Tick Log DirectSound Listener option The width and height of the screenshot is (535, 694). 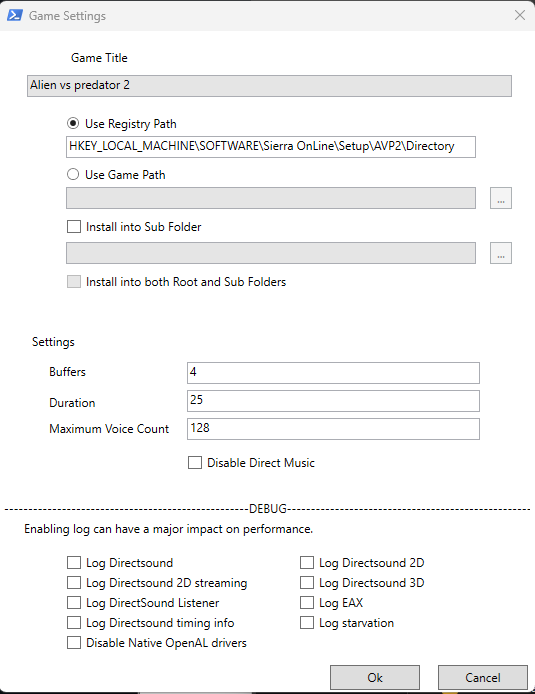point(74,602)
